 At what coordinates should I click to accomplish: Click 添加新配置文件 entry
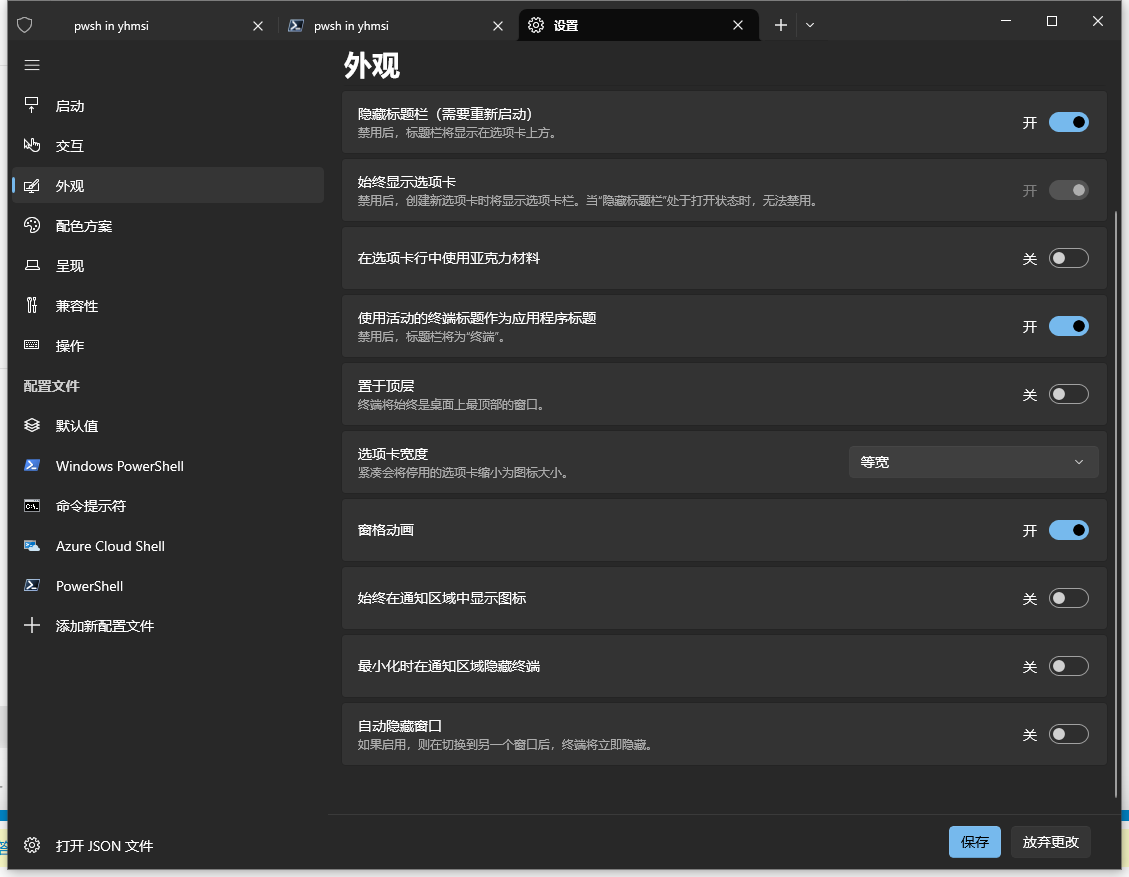click(x=167, y=626)
